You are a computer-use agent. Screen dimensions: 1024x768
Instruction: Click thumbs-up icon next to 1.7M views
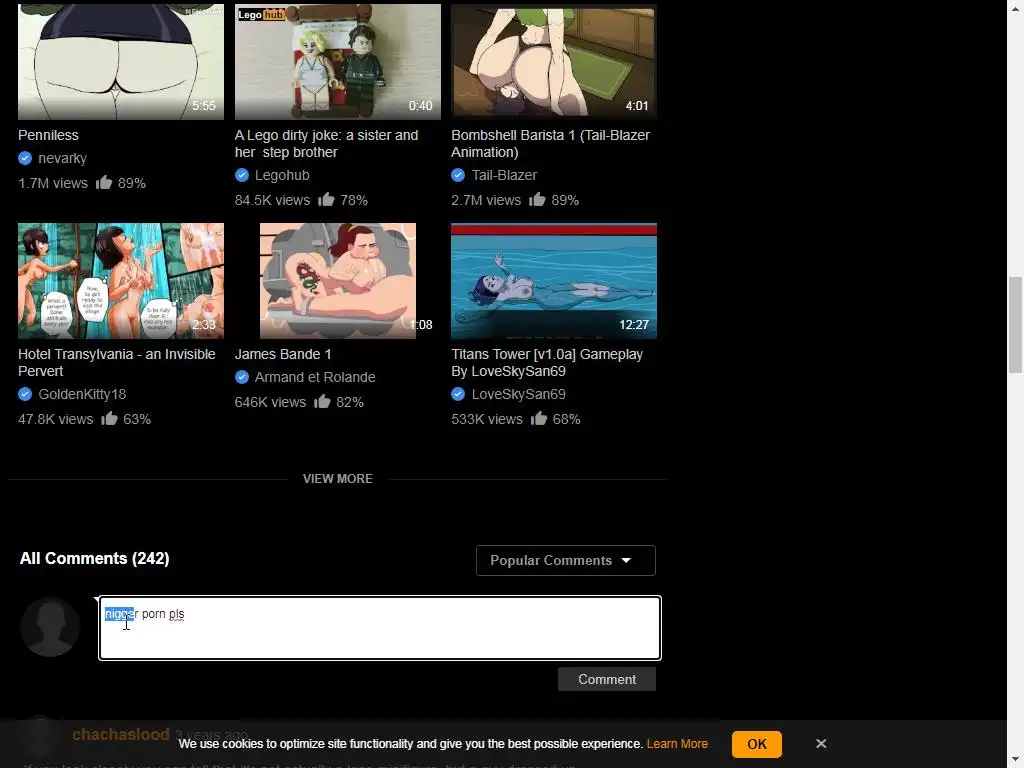click(104, 182)
